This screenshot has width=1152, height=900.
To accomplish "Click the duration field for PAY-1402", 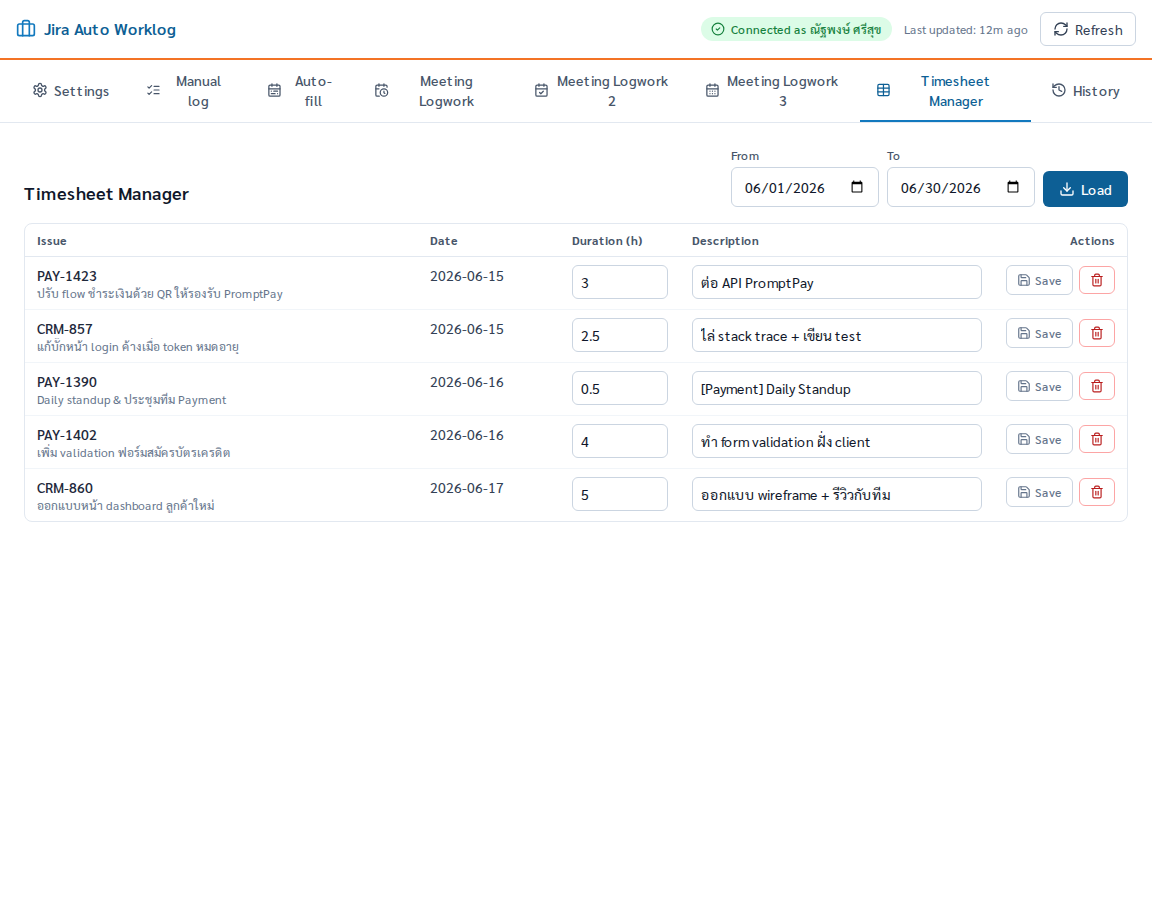I will [x=619, y=441].
